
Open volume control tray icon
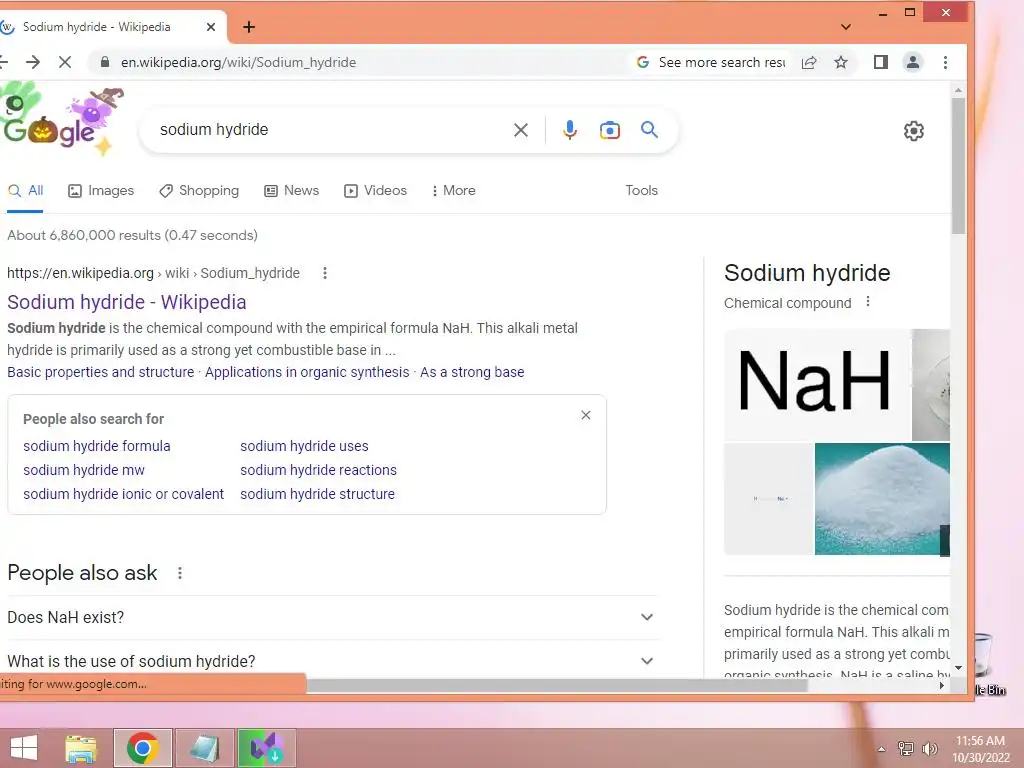click(929, 749)
